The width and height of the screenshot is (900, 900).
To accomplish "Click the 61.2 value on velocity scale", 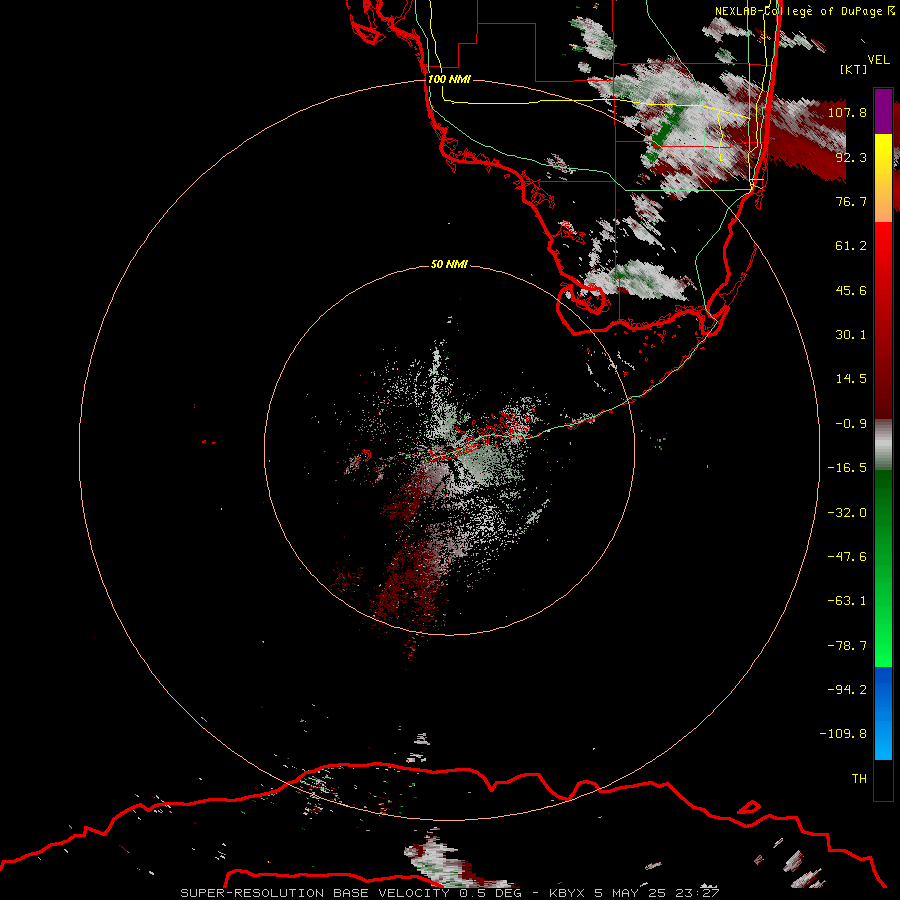I will click(851, 246).
